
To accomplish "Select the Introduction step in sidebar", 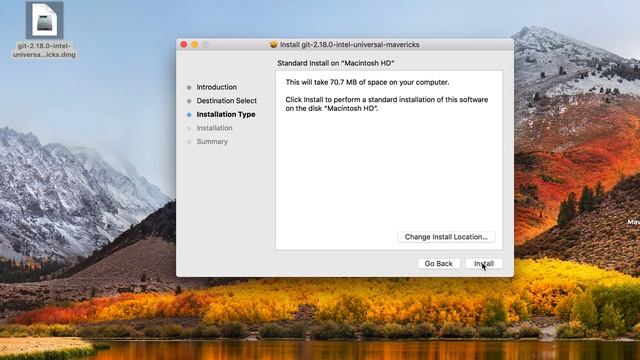I will pos(216,87).
